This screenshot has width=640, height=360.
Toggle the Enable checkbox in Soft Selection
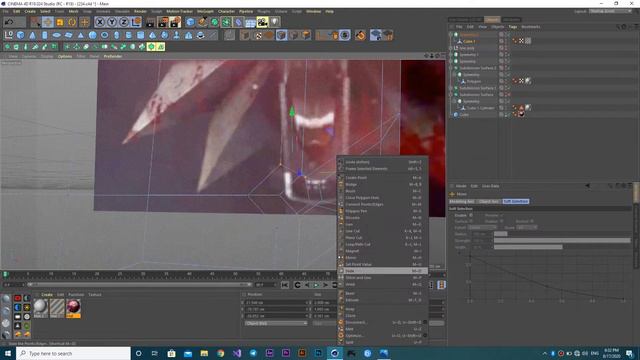(471, 215)
